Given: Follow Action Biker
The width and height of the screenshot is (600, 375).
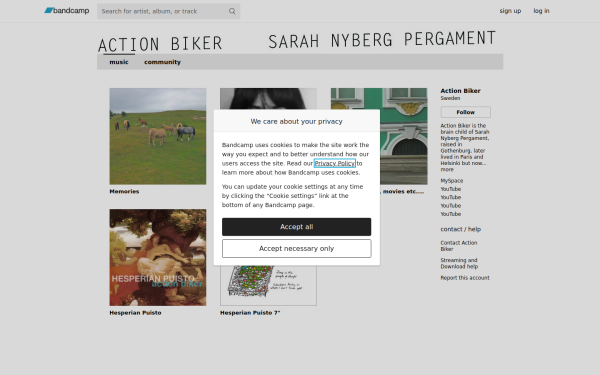Looking at the screenshot, I should [x=465, y=112].
